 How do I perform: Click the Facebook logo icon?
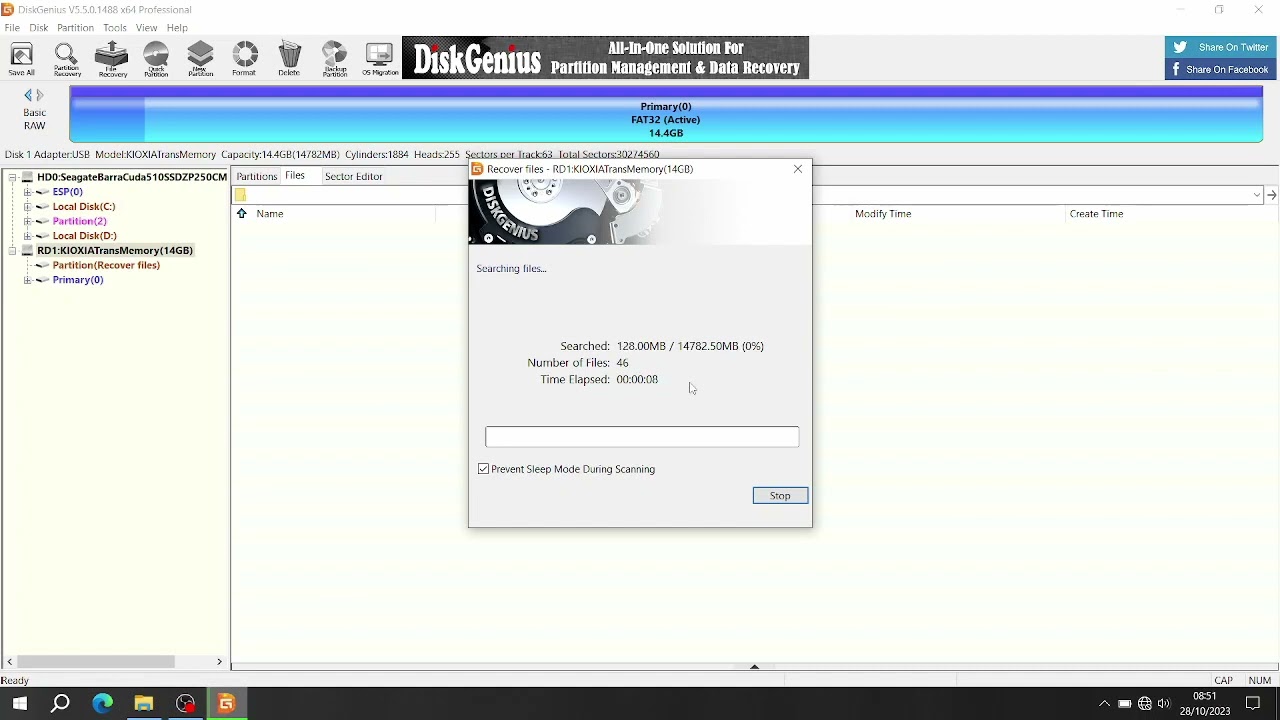pos(1178,69)
